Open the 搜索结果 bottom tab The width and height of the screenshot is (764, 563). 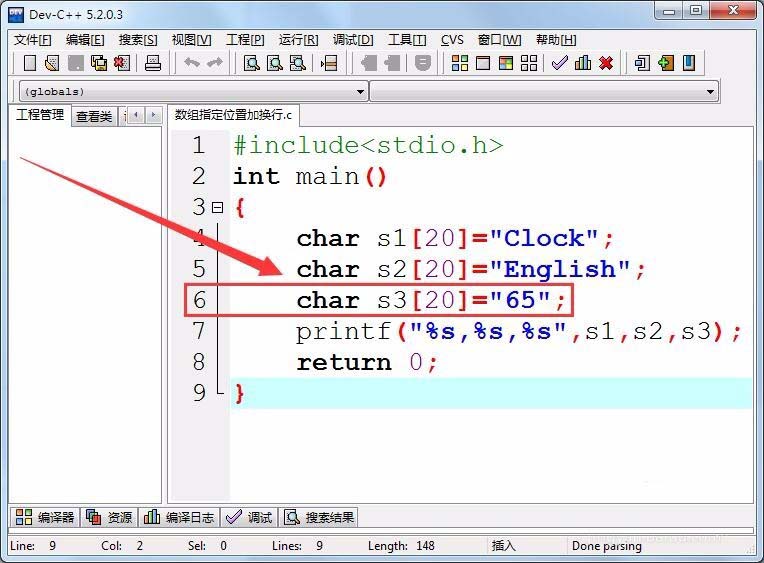(x=319, y=517)
